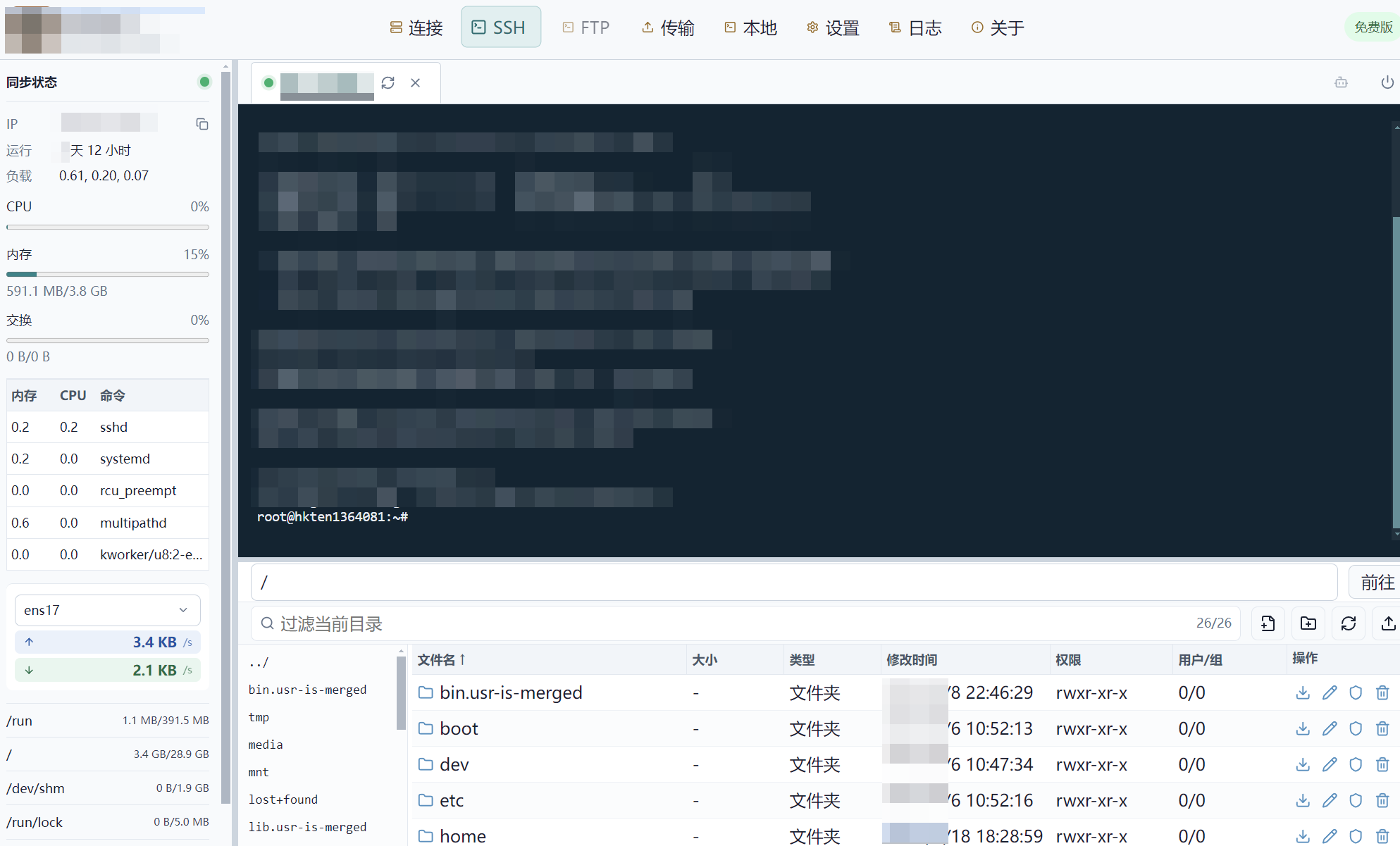Viewport: 1400px width, 846px height.
Task: Click the robot assistant icon
Action: coord(1342,82)
